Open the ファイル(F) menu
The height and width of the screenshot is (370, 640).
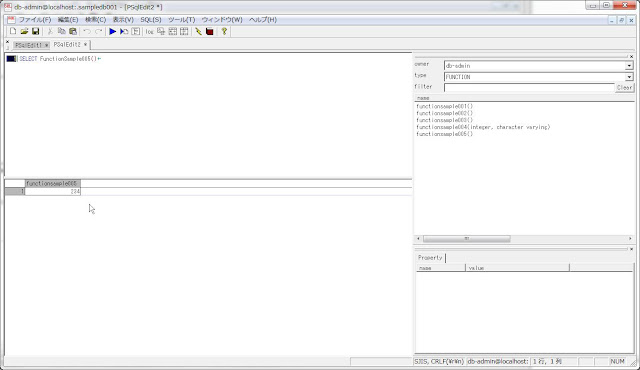(35, 20)
